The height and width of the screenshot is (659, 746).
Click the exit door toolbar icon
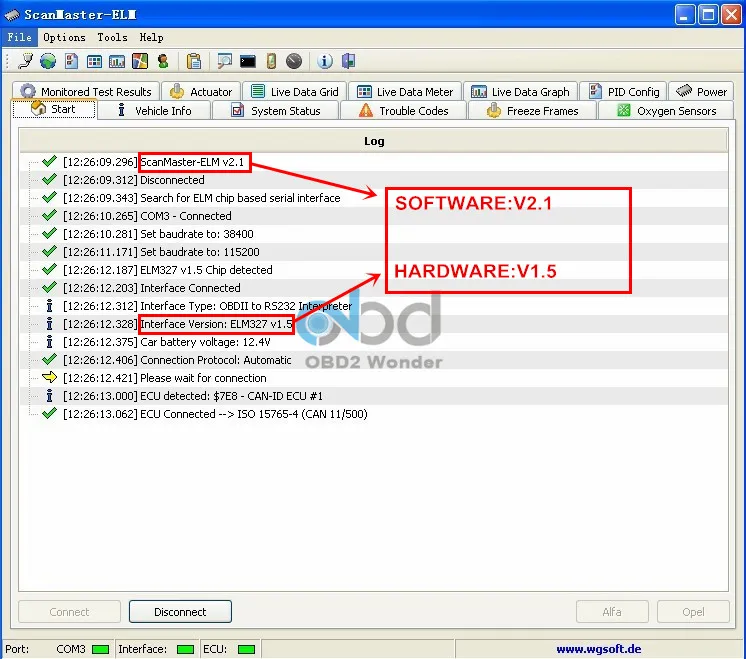pos(349,61)
